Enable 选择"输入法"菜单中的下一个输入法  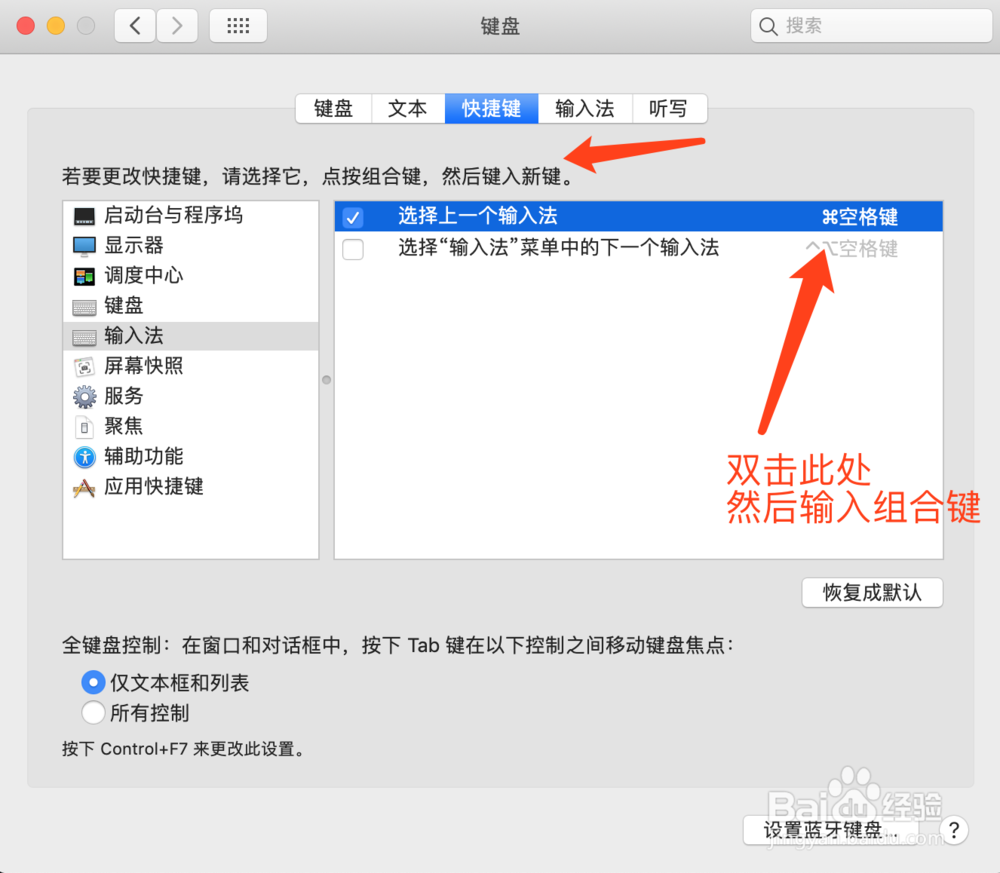352,248
